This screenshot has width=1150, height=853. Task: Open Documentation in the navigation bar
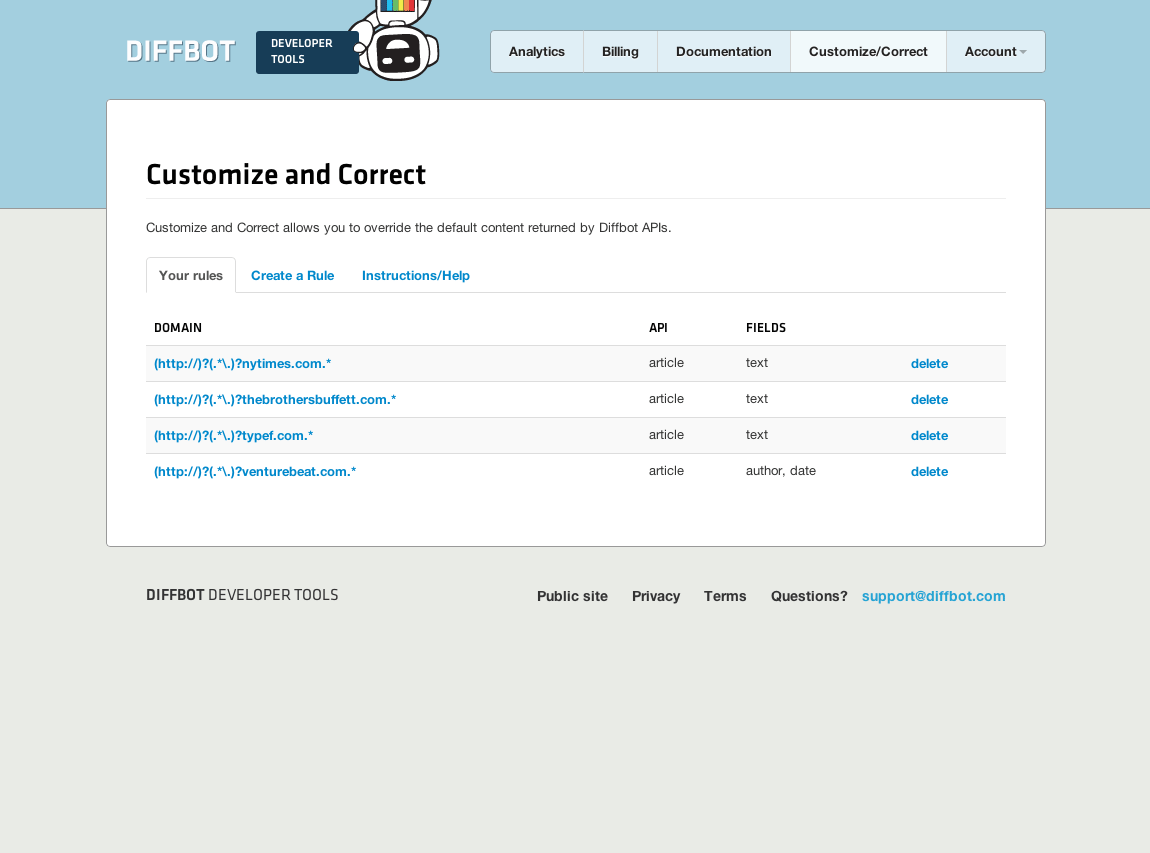[724, 52]
